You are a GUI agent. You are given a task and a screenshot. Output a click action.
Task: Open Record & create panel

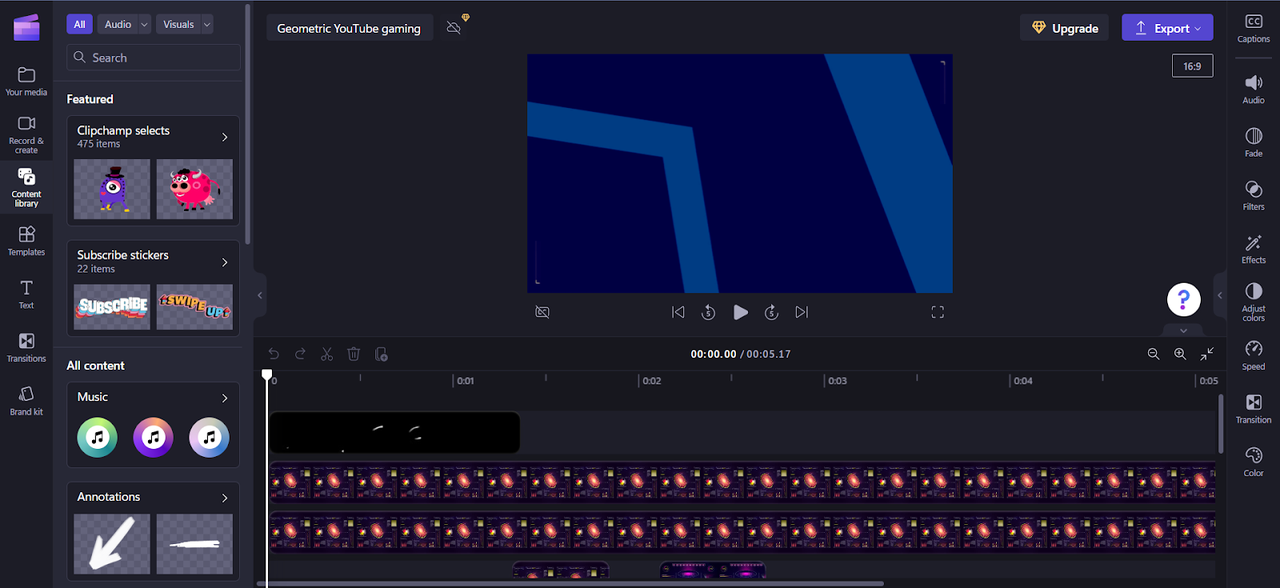[26, 135]
